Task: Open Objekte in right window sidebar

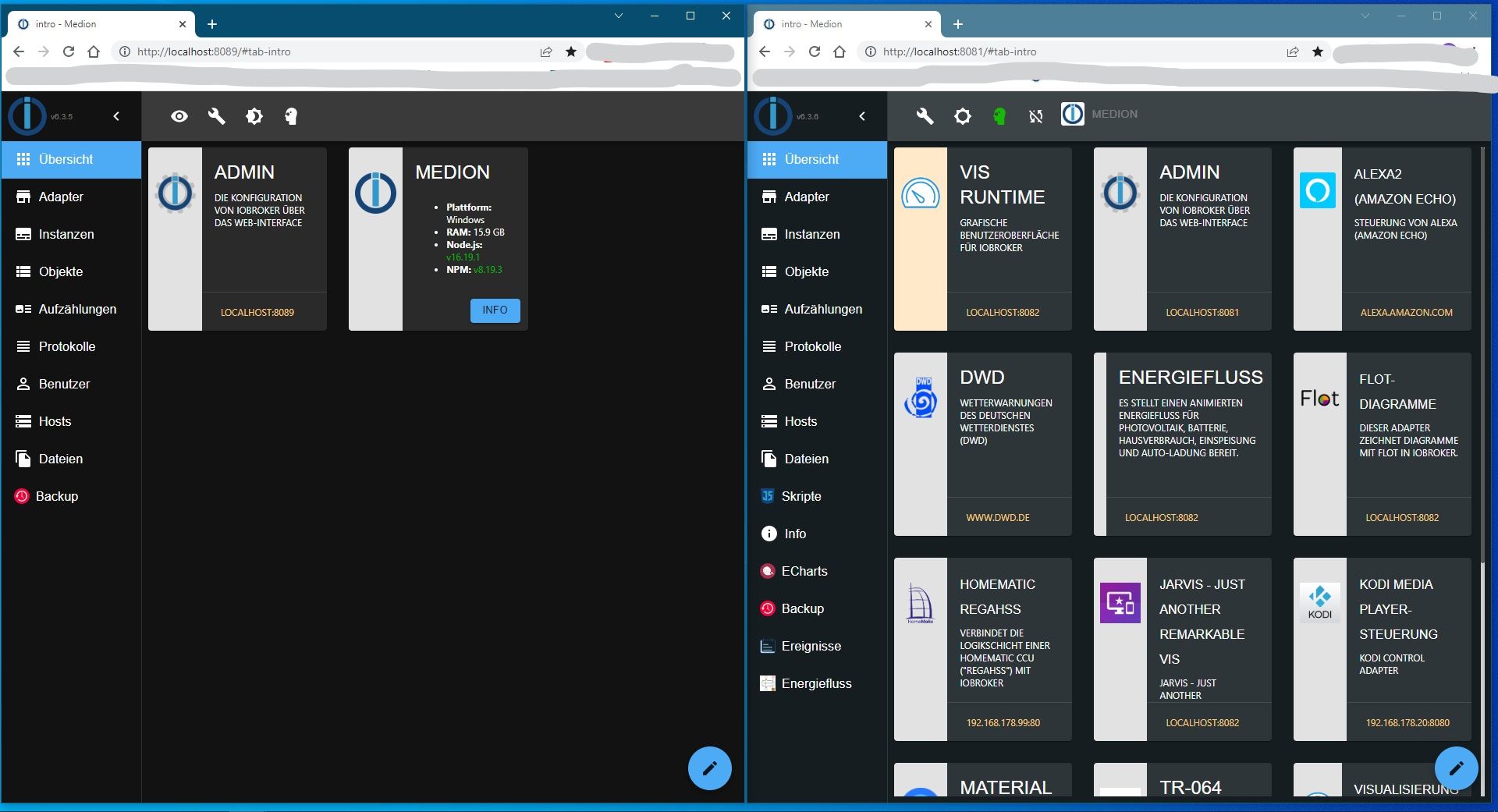Action: [x=817, y=271]
